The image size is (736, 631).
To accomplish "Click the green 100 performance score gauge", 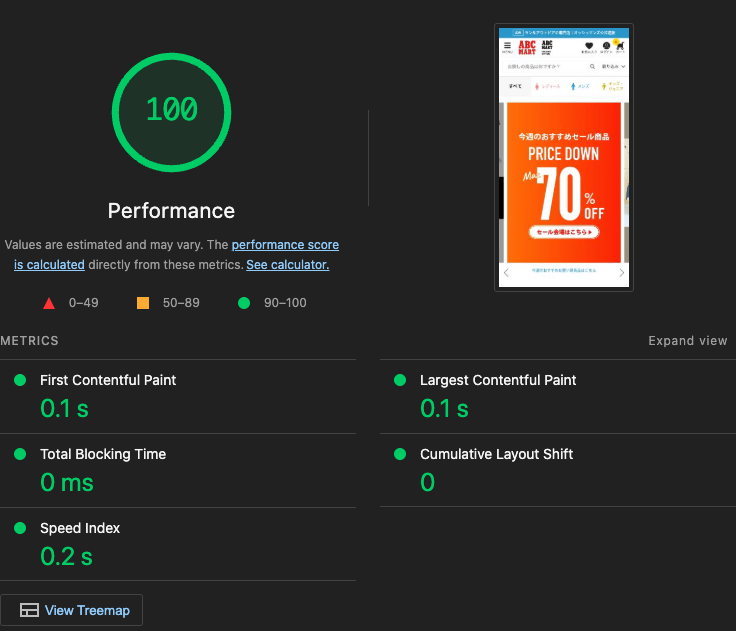I will pyautogui.click(x=171, y=112).
